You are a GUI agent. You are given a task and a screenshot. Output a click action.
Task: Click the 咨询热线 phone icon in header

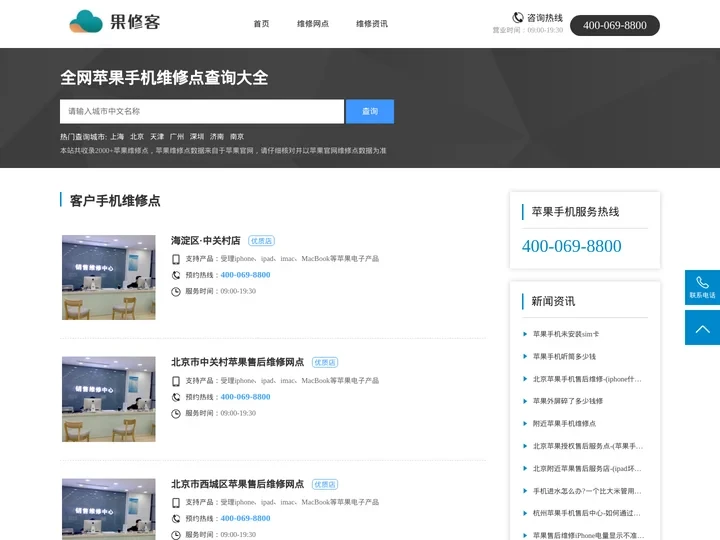click(x=518, y=17)
